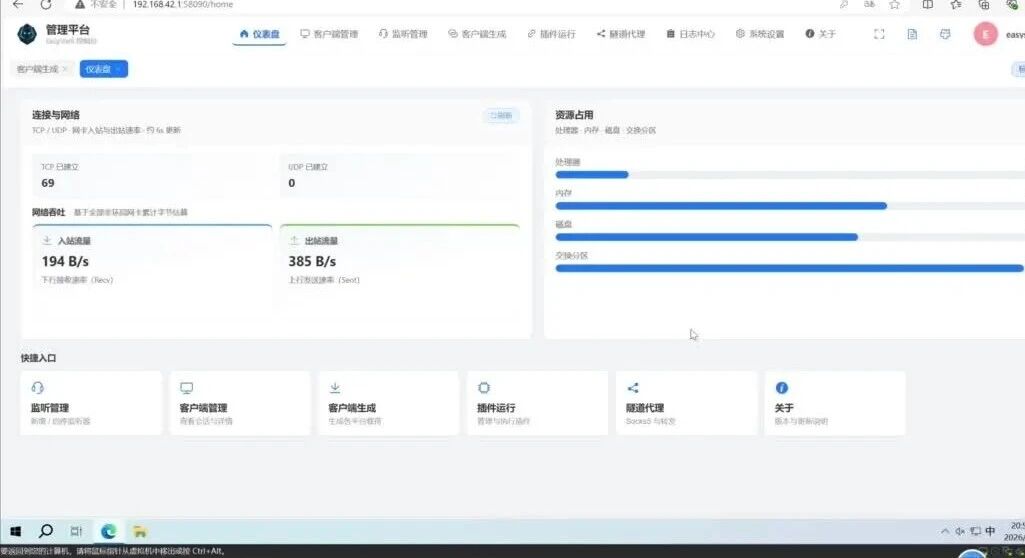Click the 交换分区 usage progress bar

click(790, 269)
